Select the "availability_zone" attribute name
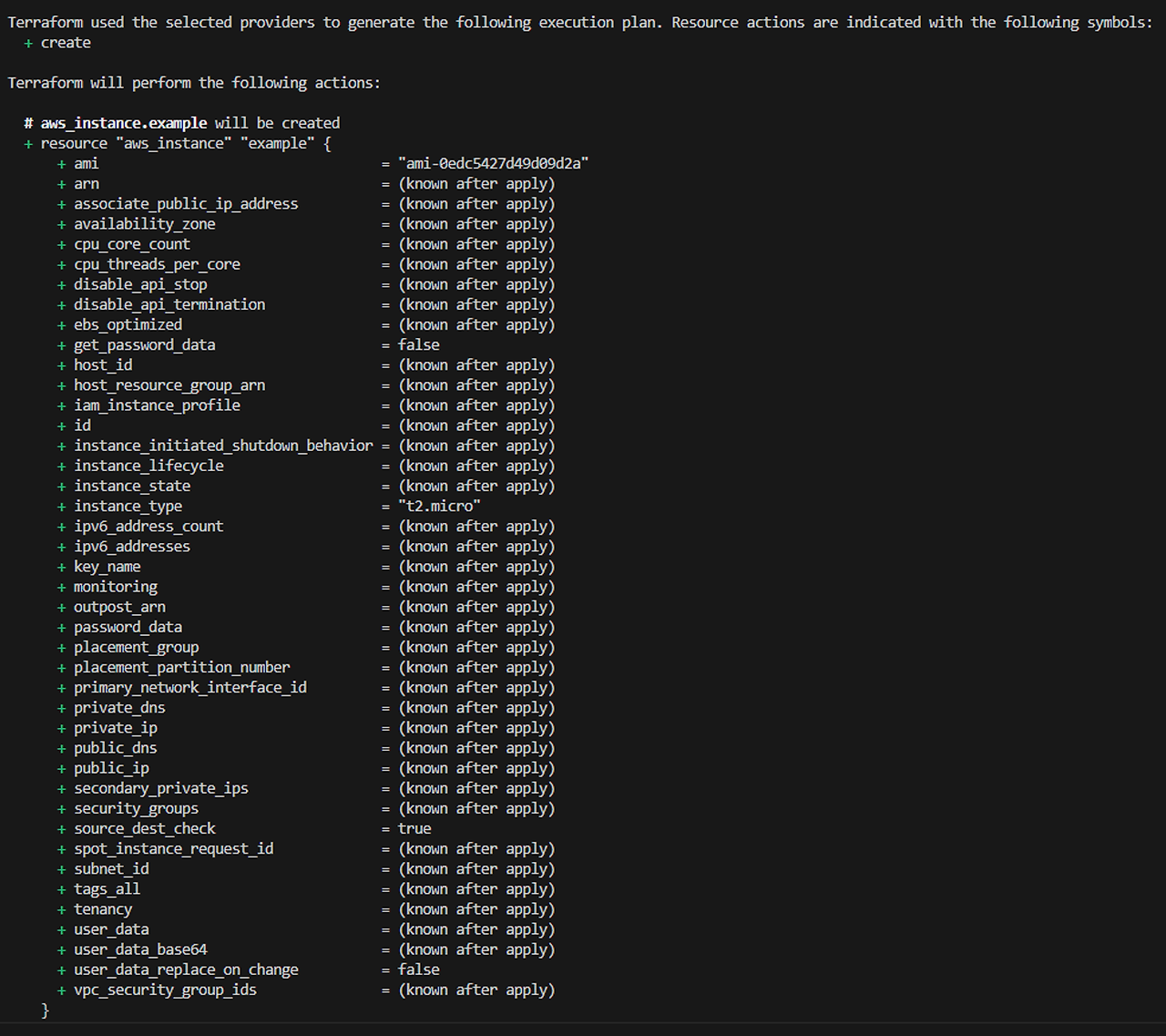 (x=145, y=223)
